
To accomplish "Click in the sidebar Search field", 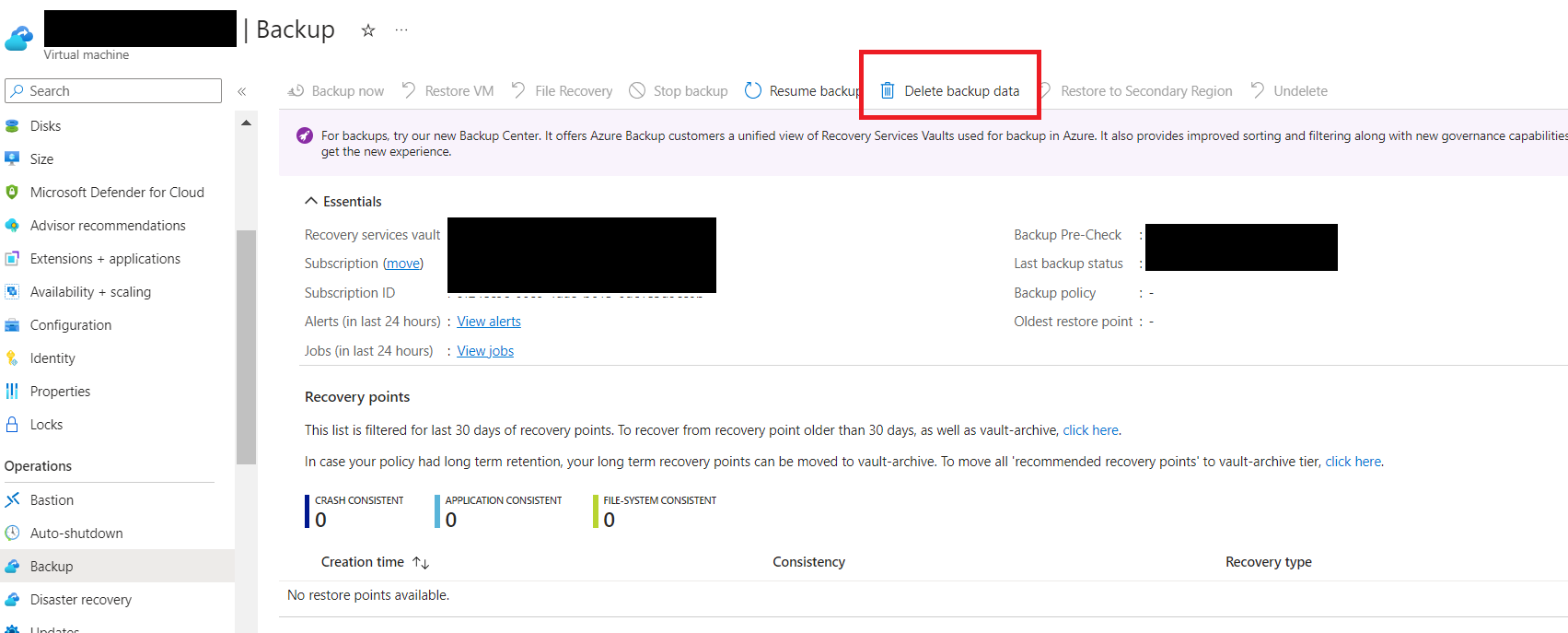I will [113, 90].
